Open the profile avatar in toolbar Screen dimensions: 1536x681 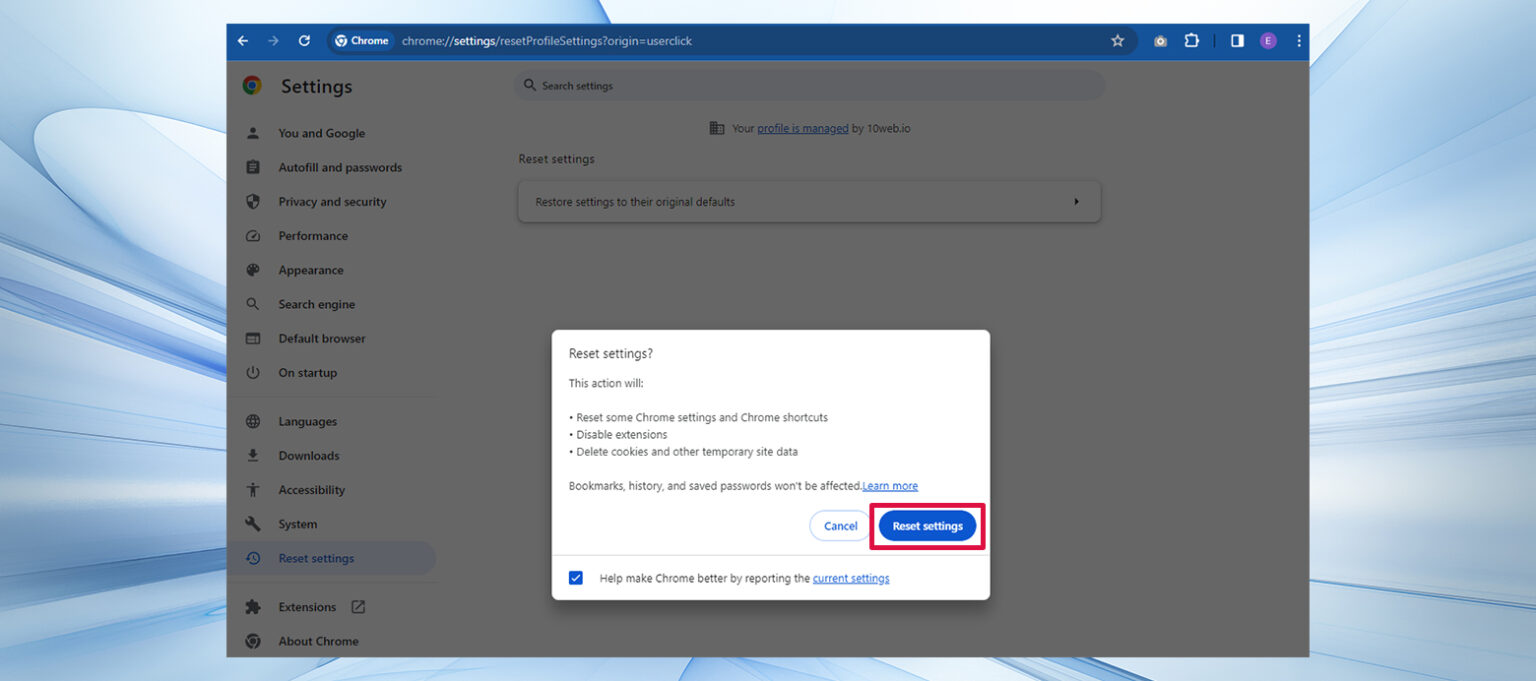coord(1268,41)
